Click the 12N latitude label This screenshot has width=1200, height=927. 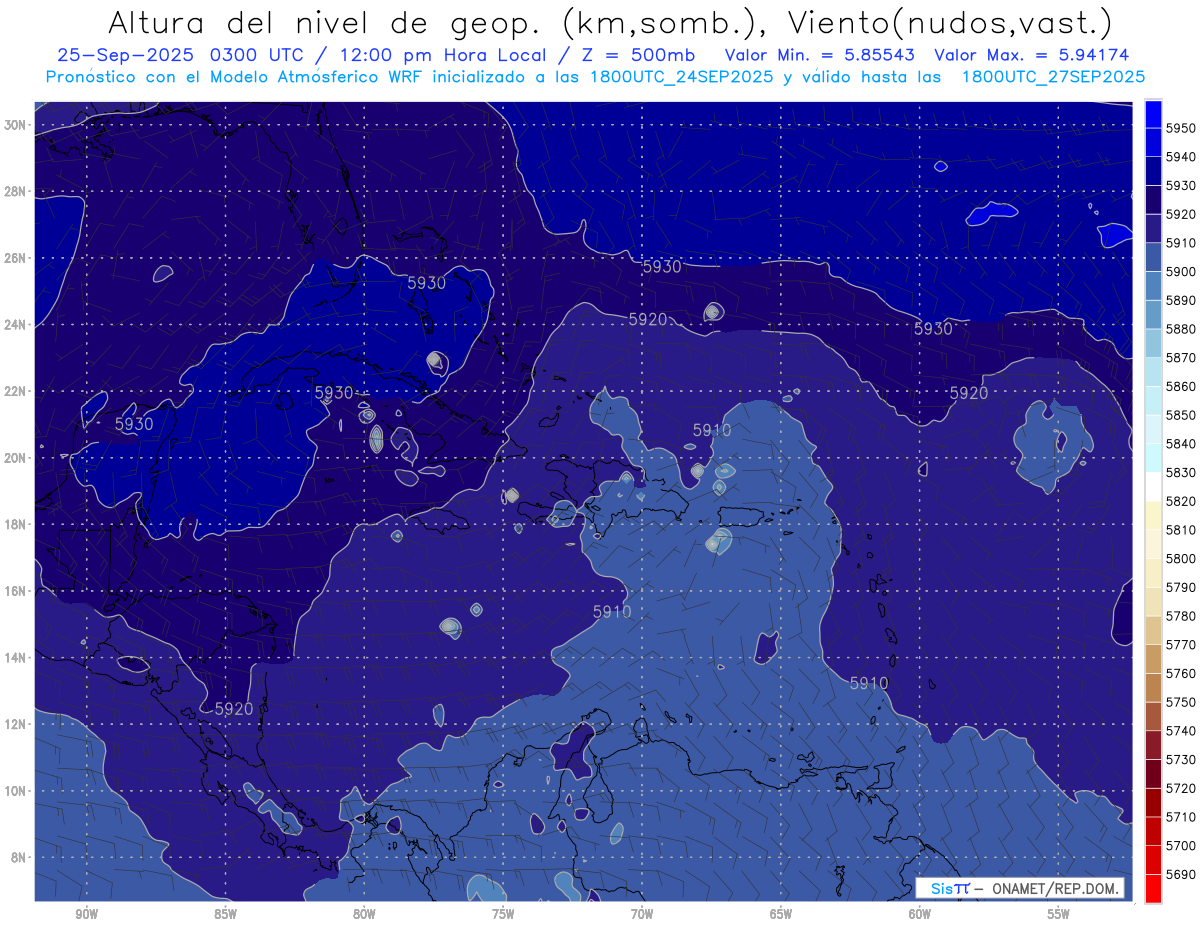click(x=14, y=724)
